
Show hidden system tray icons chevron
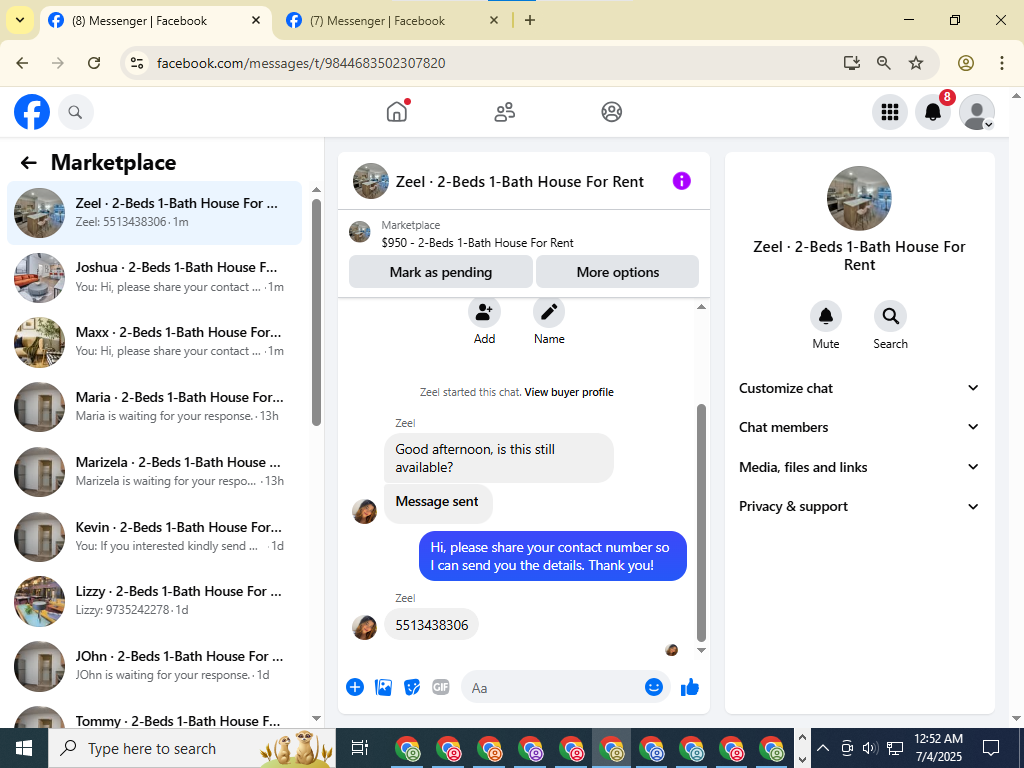(823, 748)
